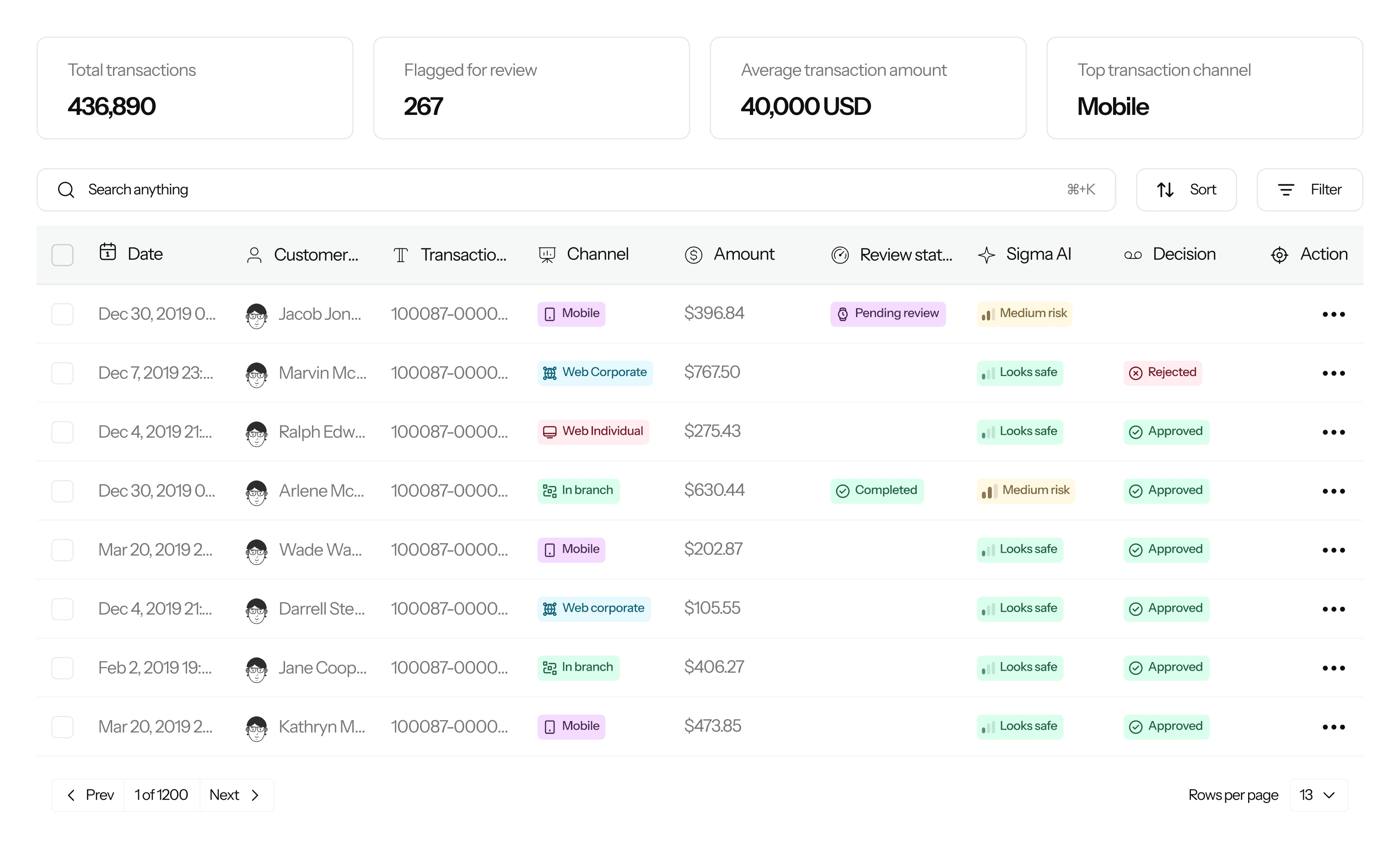Click the Decision column header

pyautogui.click(x=1184, y=254)
